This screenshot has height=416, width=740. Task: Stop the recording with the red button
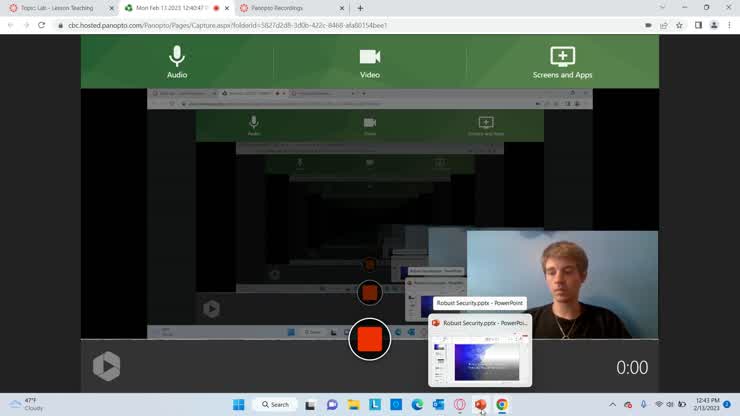(369, 339)
